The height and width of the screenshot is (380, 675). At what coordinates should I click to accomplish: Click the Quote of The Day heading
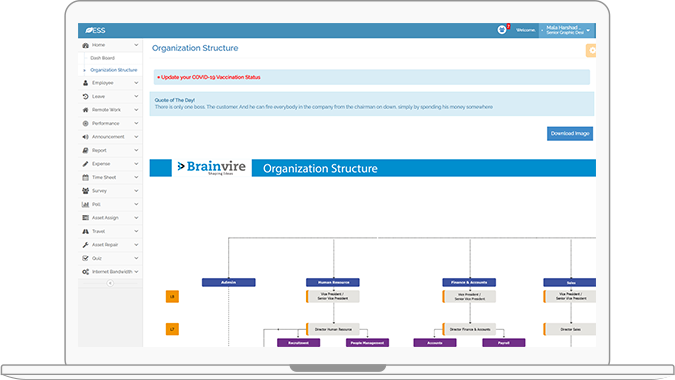[175, 100]
